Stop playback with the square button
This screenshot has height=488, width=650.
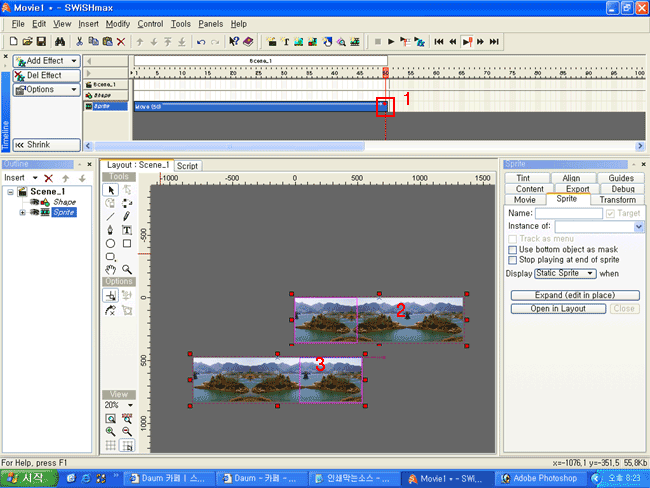(378, 41)
